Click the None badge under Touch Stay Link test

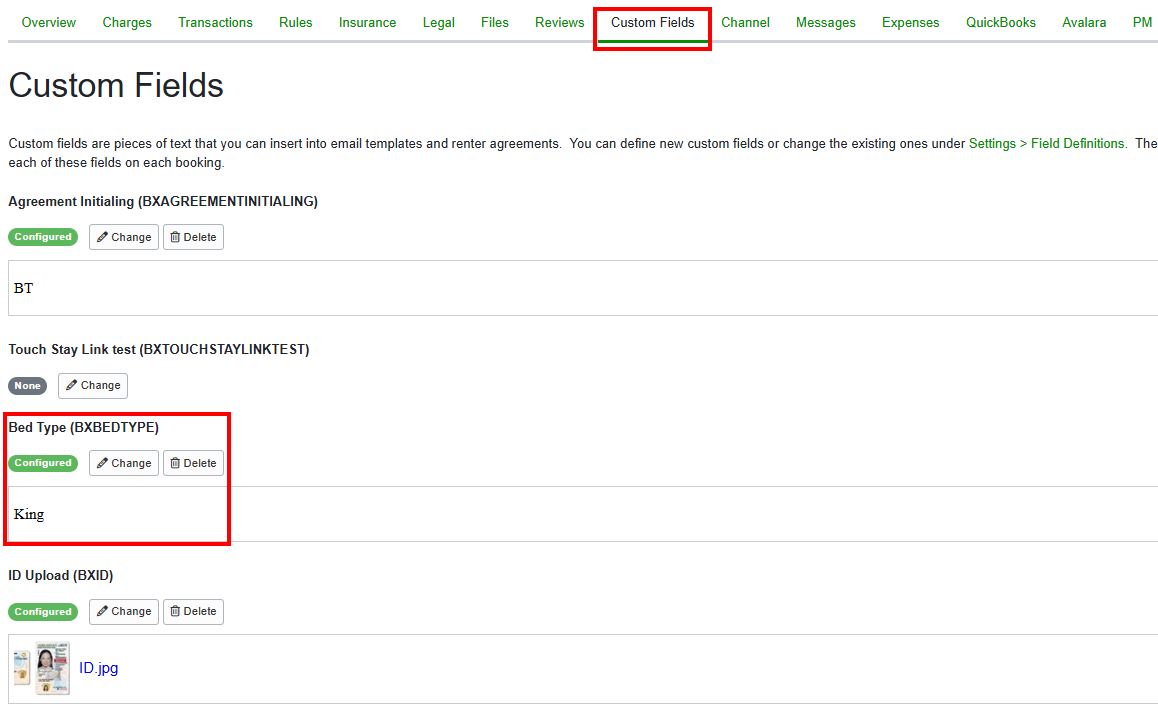coord(27,385)
